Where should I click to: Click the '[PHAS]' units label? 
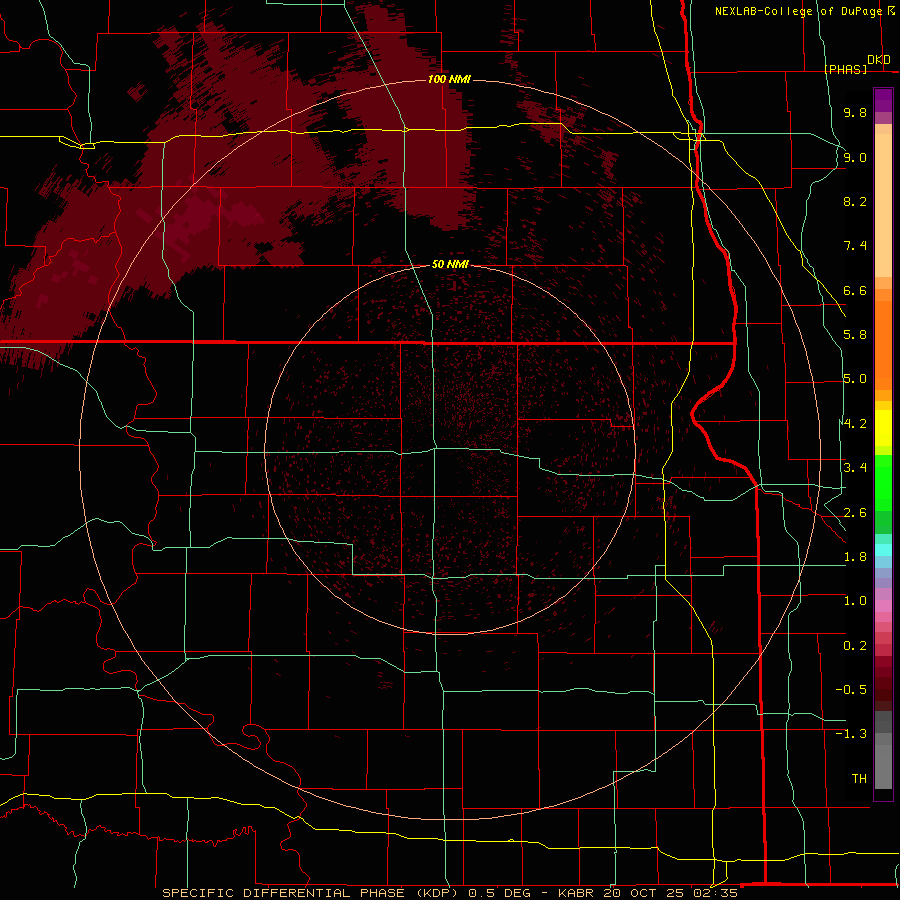(x=845, y=69)
